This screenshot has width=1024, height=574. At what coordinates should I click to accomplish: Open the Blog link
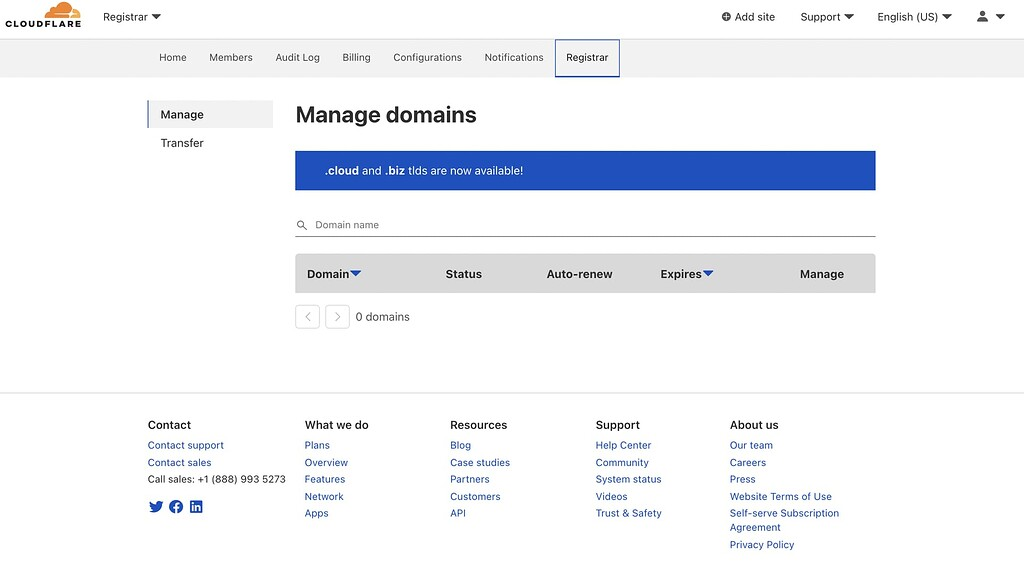coord(460,445)
